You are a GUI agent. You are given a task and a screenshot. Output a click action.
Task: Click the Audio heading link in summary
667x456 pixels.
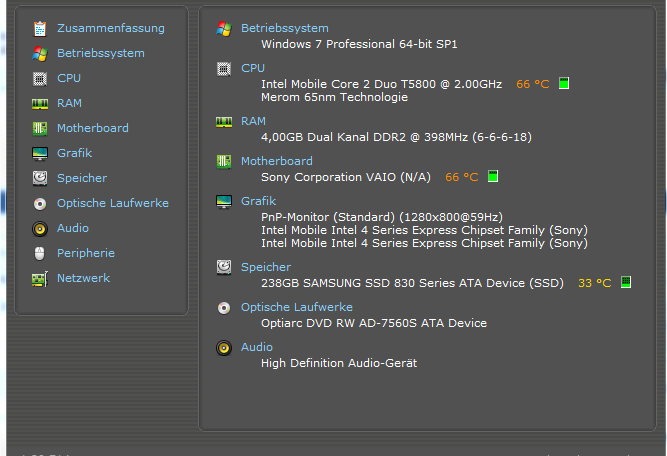257,347
